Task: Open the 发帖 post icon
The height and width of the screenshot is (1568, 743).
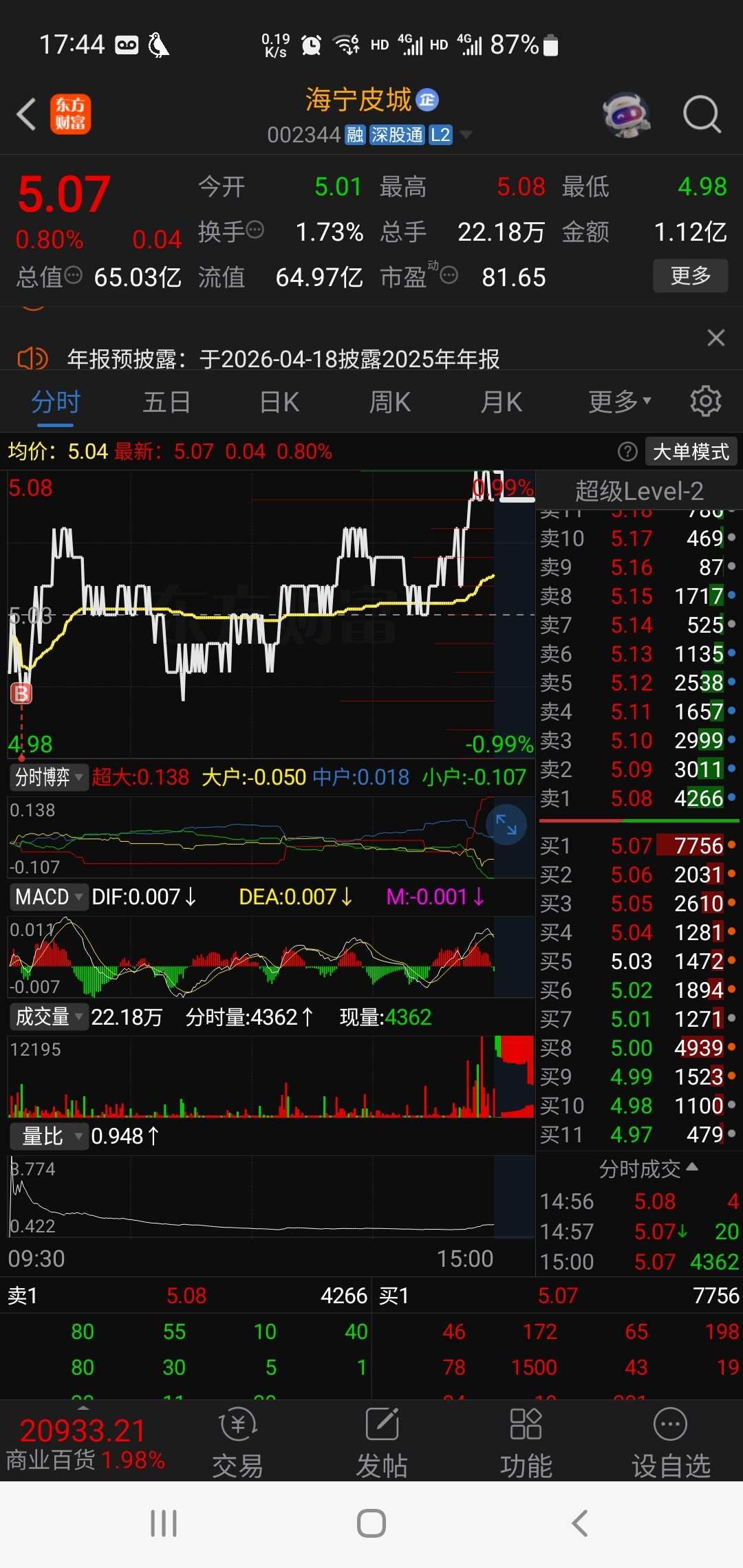Action: pyautogui.click(x=382, y=1442)
